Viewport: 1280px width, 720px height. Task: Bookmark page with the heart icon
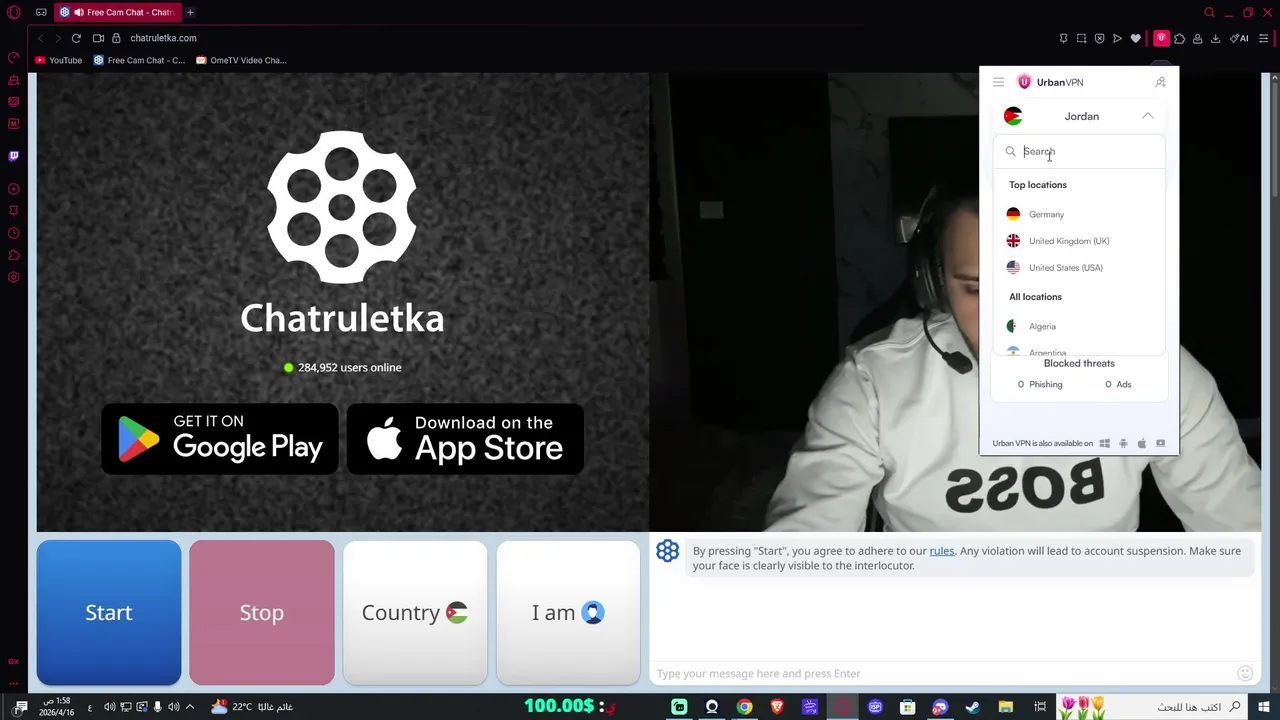1135,38
